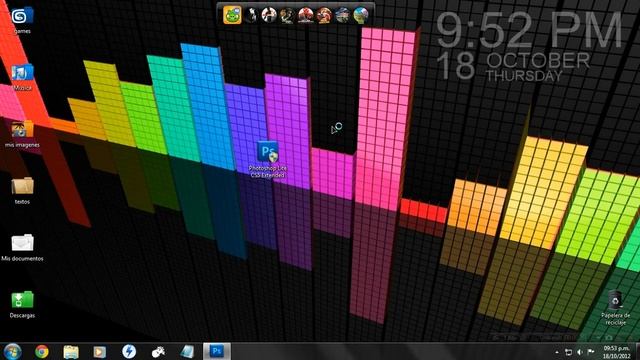Select the textos folder on the desktop
Viewport: 640px width, 360px height.
(22, 191)
